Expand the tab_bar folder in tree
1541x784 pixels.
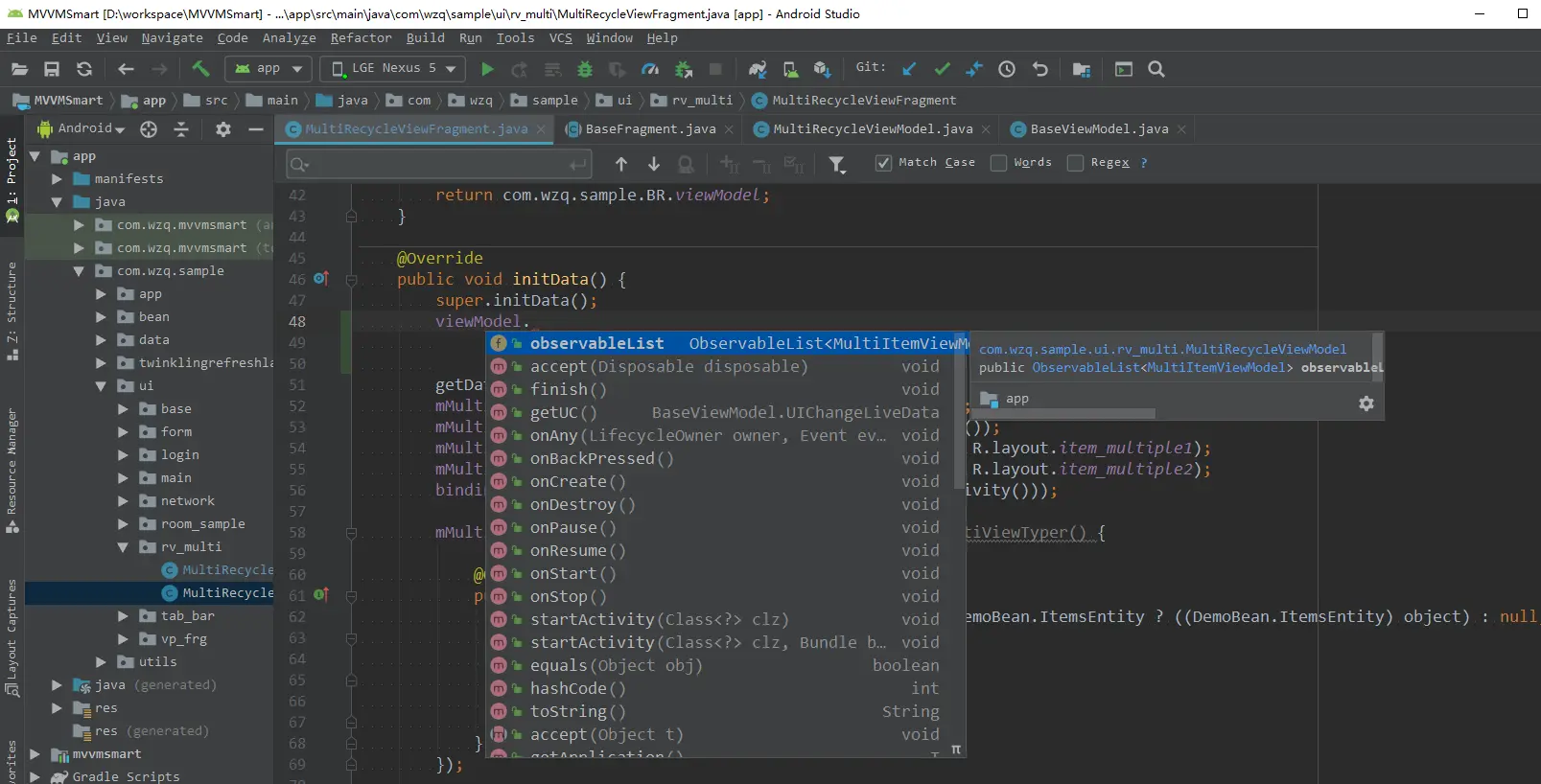[123, 616]
